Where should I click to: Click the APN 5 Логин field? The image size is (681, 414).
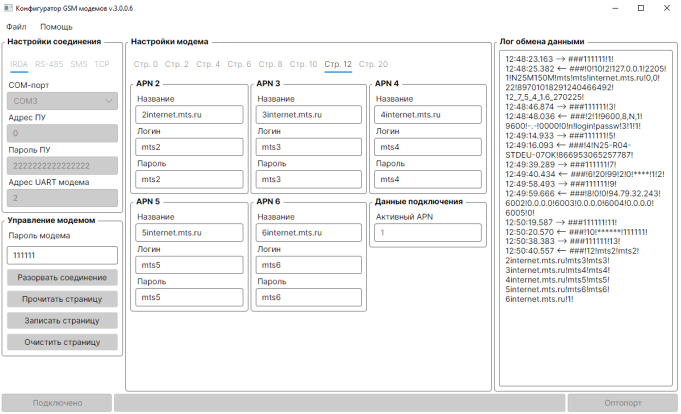point(189,265)
